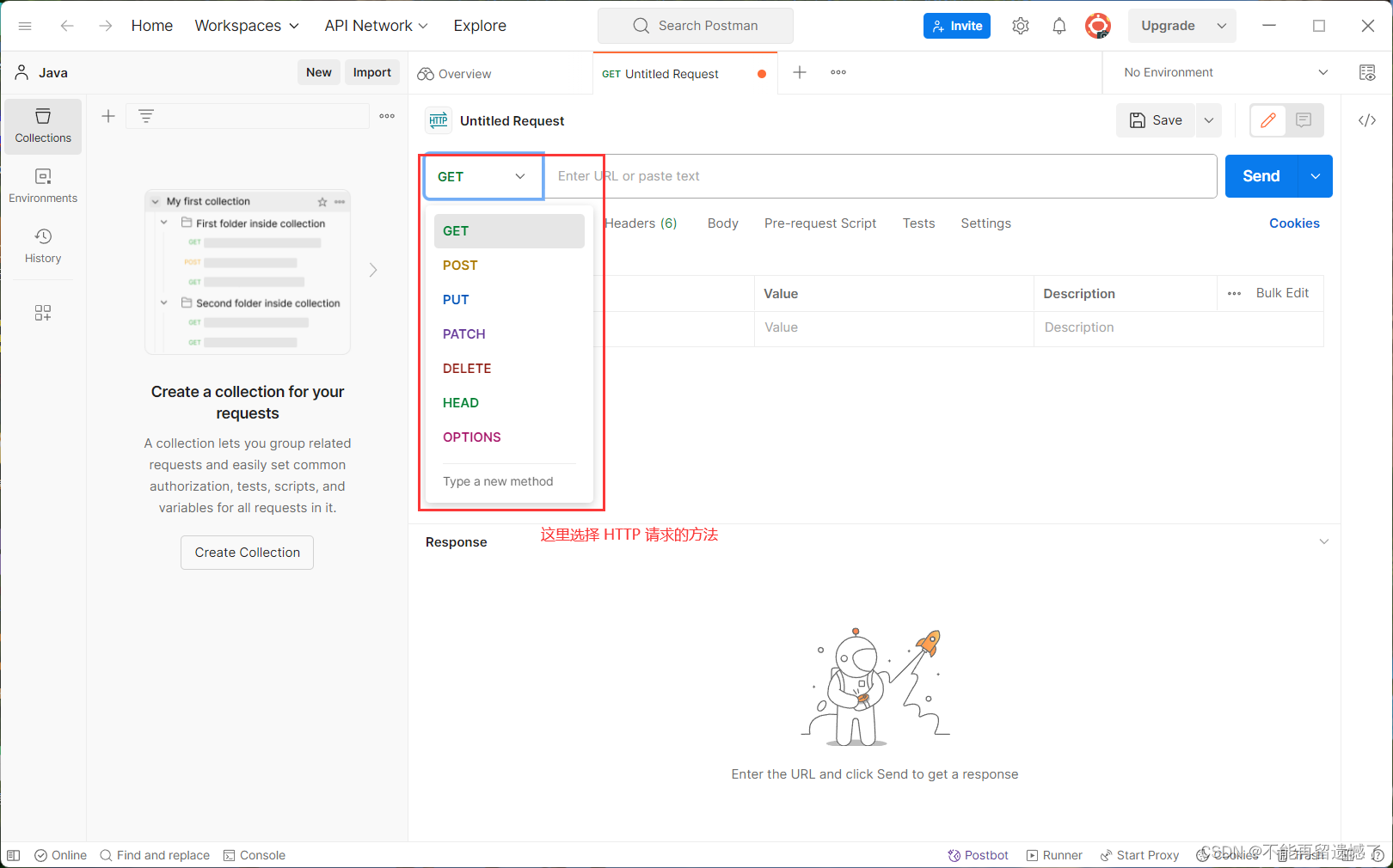This screenshot has height=868, width=1393.
Task: Open Collections in the sidebar
Action: (x=43, y=126)
